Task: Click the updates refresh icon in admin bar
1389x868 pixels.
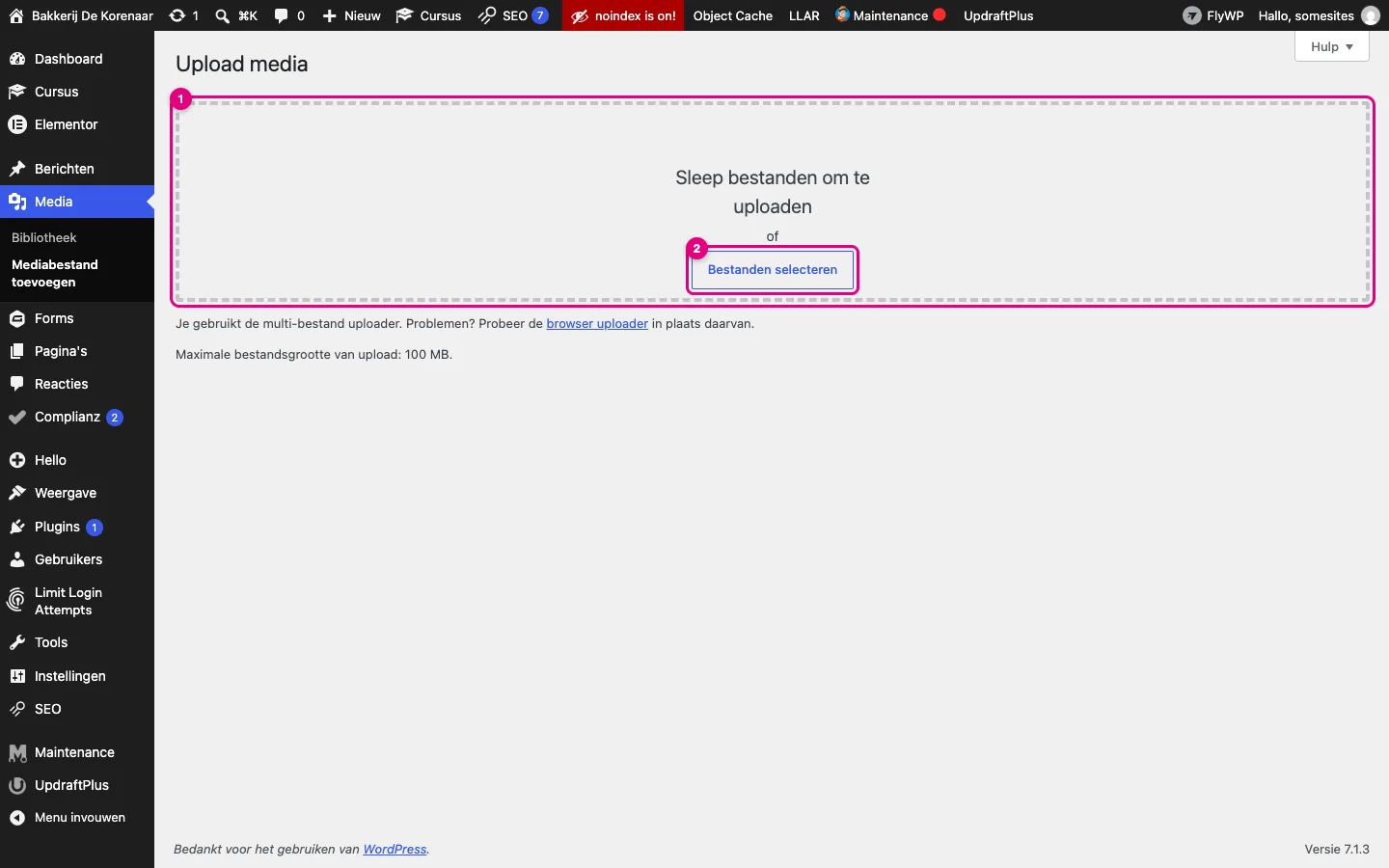Action: tap(177, 15)
